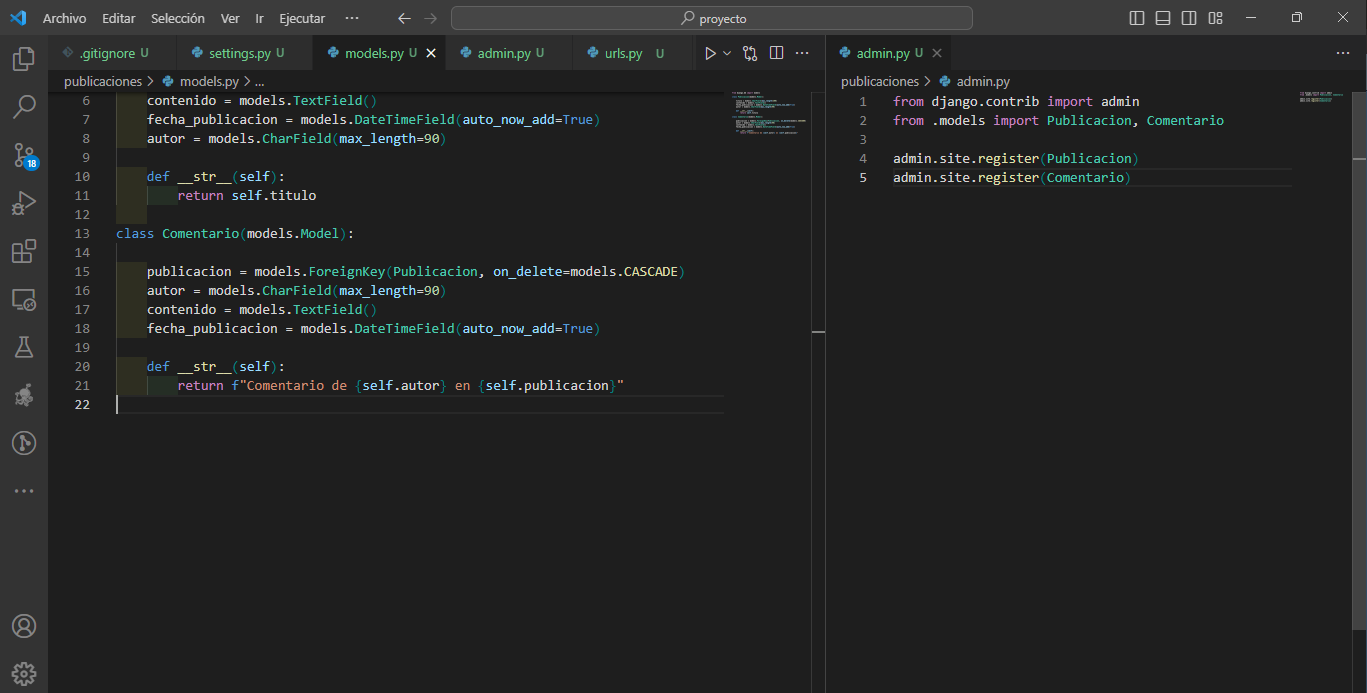This screenshot has height=693, width=1367.
Task: Click publicaciones breadcrumb above models.py editor
Action: point(103,81)
